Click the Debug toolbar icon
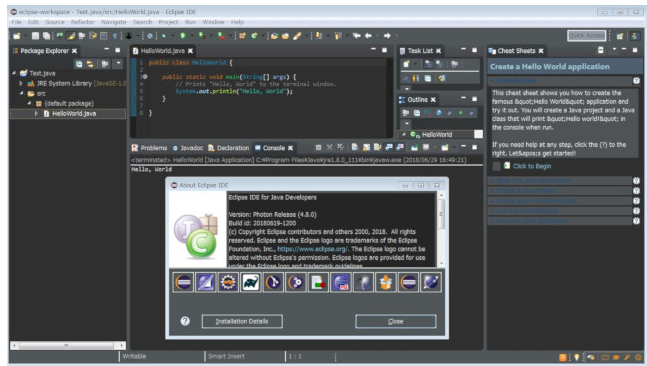The width and height of the screenshot is (647, 366). click(164, 36)
